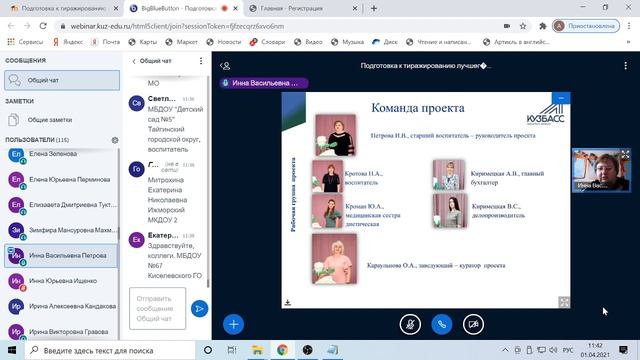The image size is (640, 360).
Task: Bookmark this page with the star
Action: (523, 26)
